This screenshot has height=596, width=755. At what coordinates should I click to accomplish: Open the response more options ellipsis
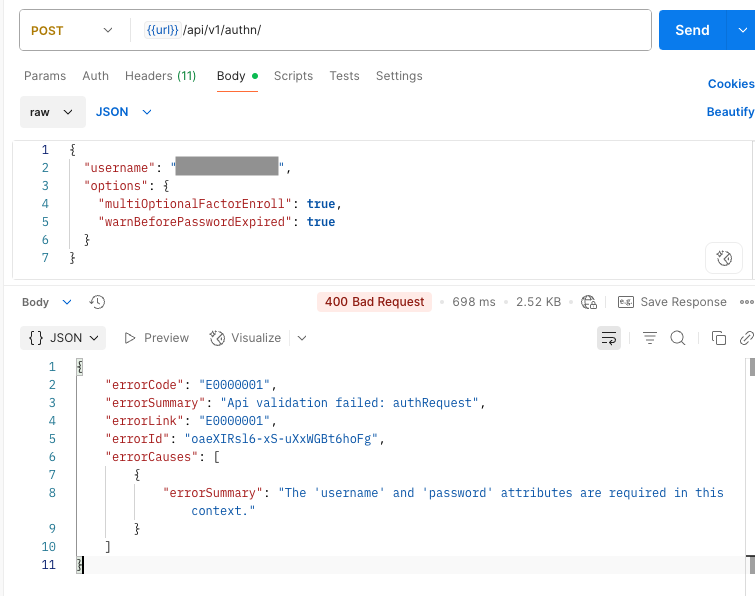746,302
